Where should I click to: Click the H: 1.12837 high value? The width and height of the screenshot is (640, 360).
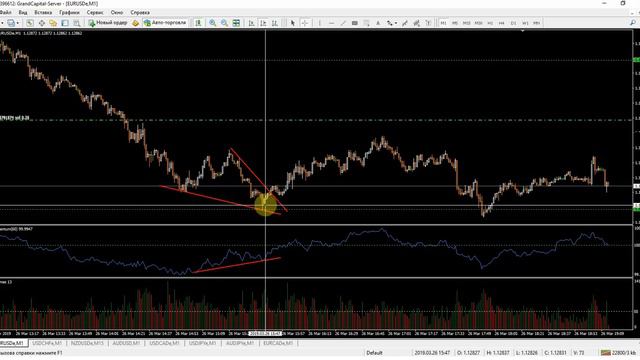point(498,353)
